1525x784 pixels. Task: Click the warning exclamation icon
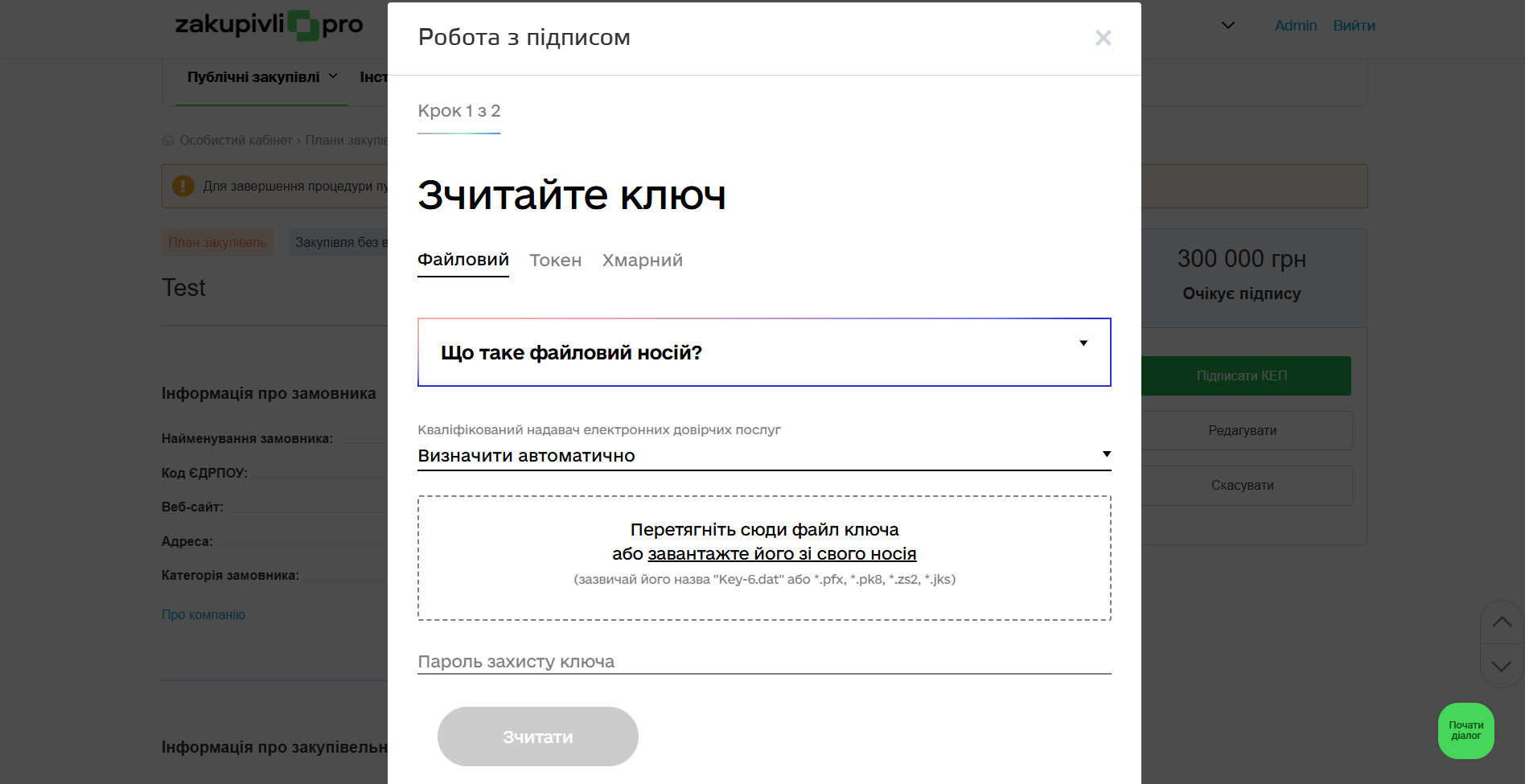pos(183,187)
